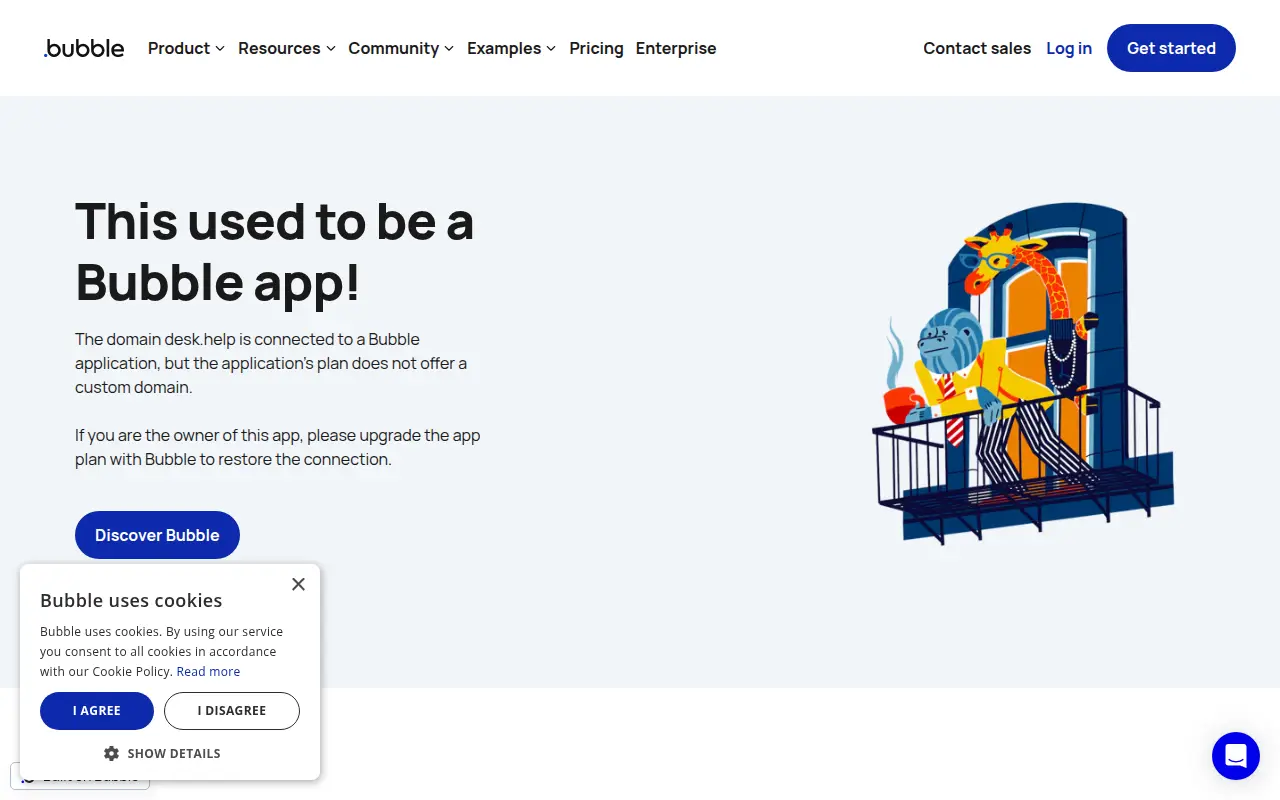Screen dimensions: 1280x800
Task: Open the cookie policy Read more link
Action: pyautogui.click(x=208, y=672)
